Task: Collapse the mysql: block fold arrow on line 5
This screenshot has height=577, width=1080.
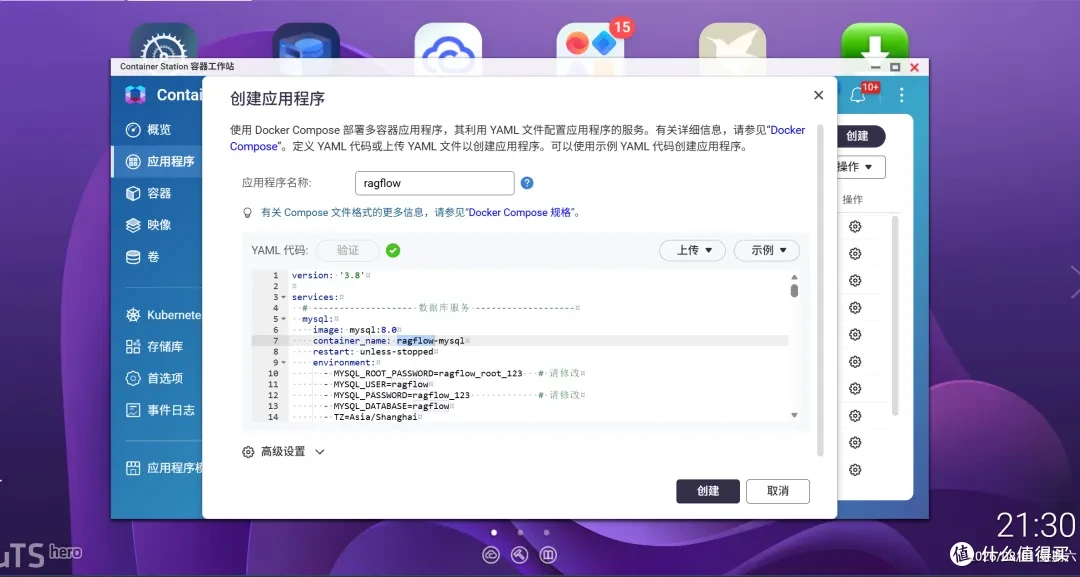Action: [284, 319]
